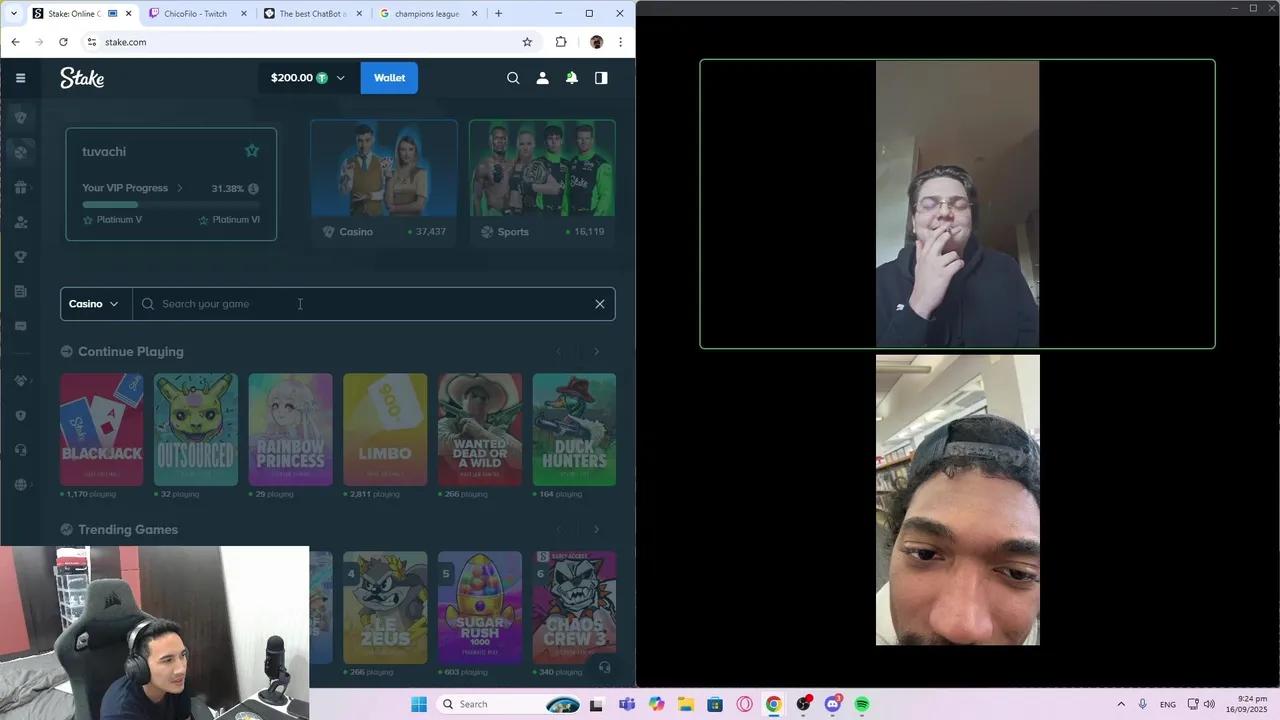Open the Chaos Crew 3 tile
The height and width of the screenshot is (720, 1280).
[574, 607]
